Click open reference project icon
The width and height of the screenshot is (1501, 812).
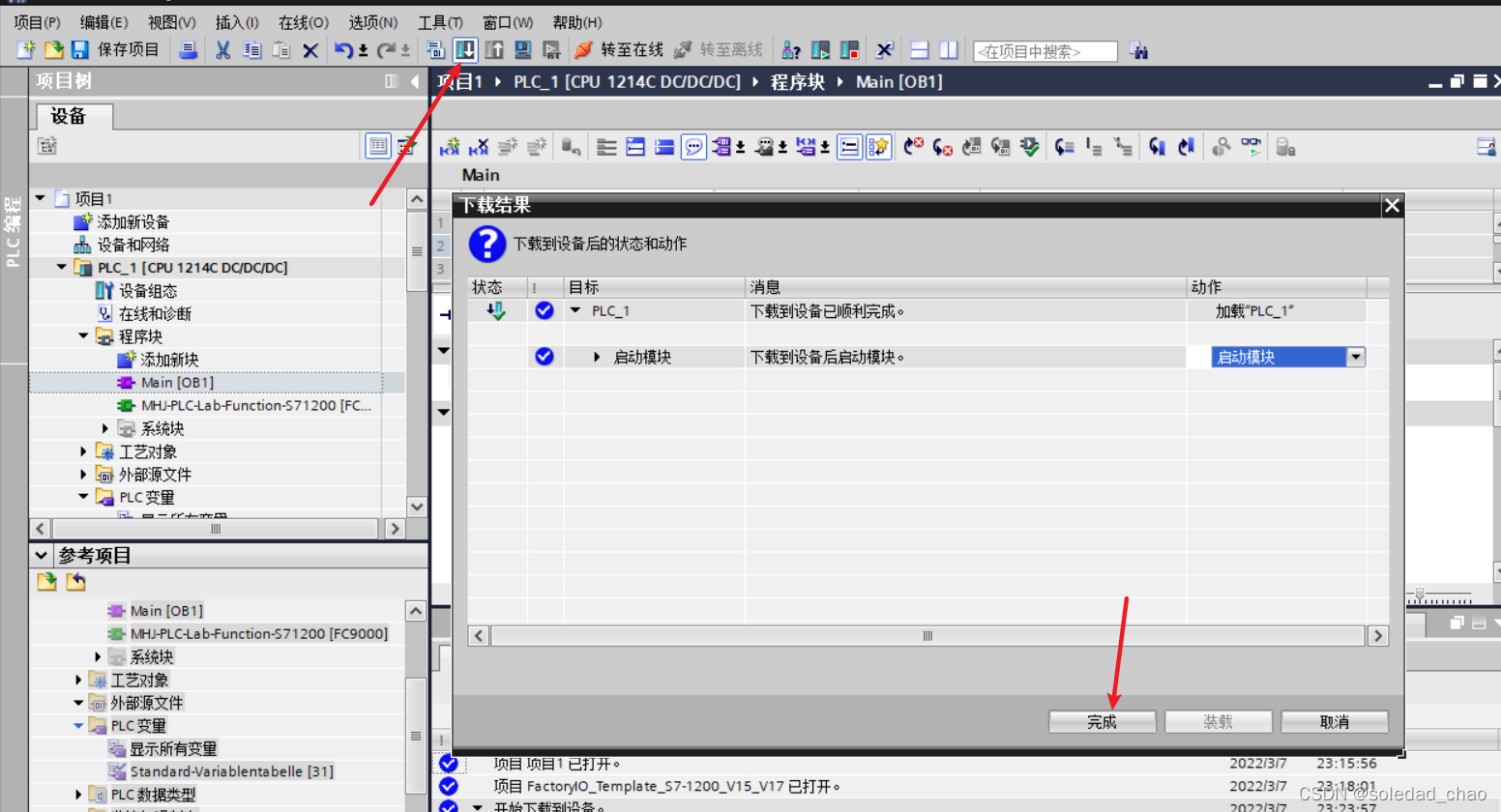pyautogui.click(x=46, y=581)
